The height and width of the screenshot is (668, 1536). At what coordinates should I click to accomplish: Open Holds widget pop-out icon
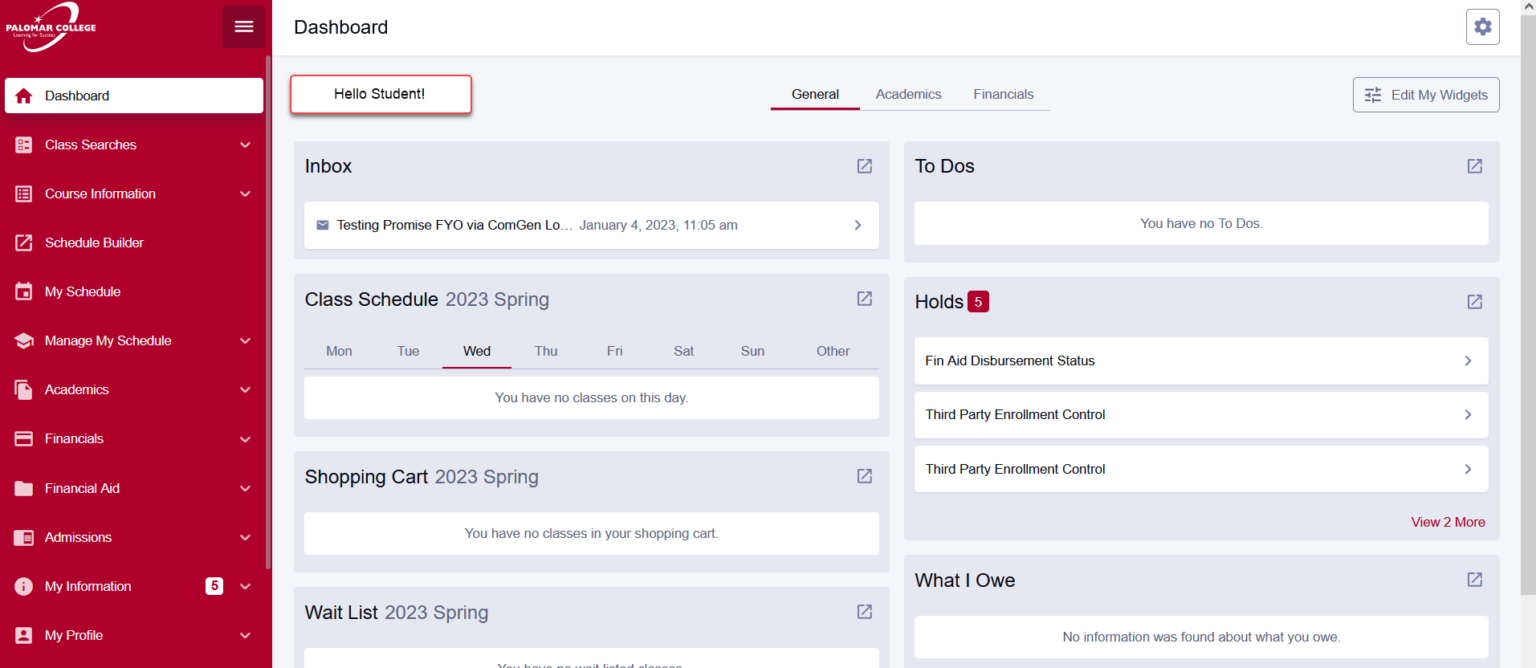(1474, 301)
